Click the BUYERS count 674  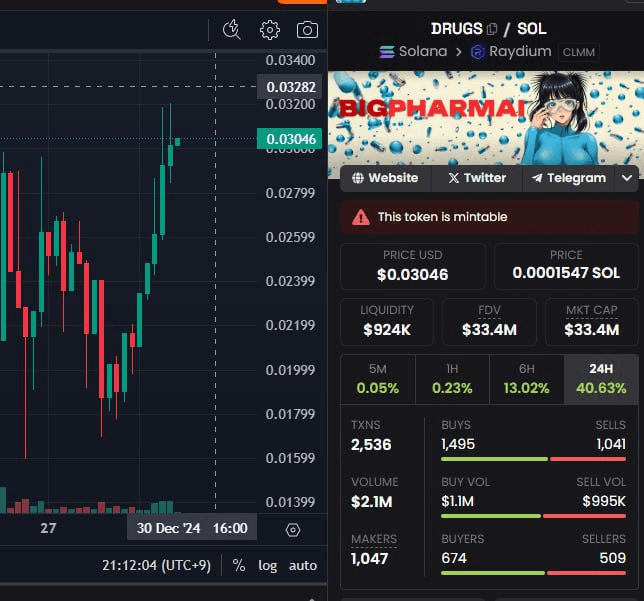tap(454, 558)
